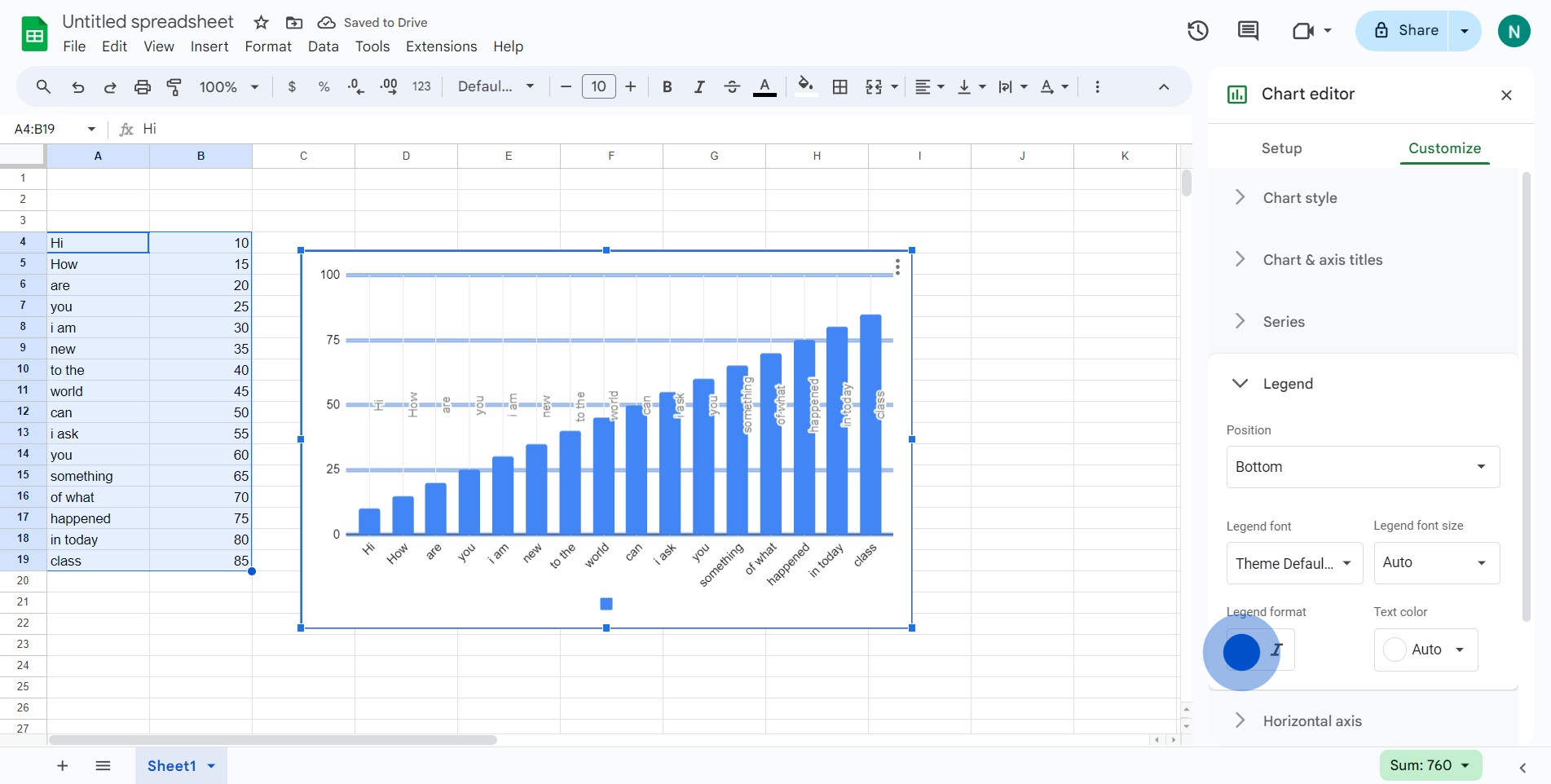The height and width of the screenshot is (784, 1551).
Task: Open the fill color bucket tool
Action: pyautogui.click(x=805, y=86)
